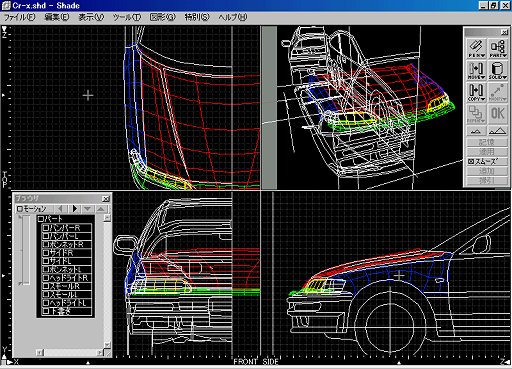Close the floating tool palette
The width and height of the screenshot is (512, 369).
point(504,32)
